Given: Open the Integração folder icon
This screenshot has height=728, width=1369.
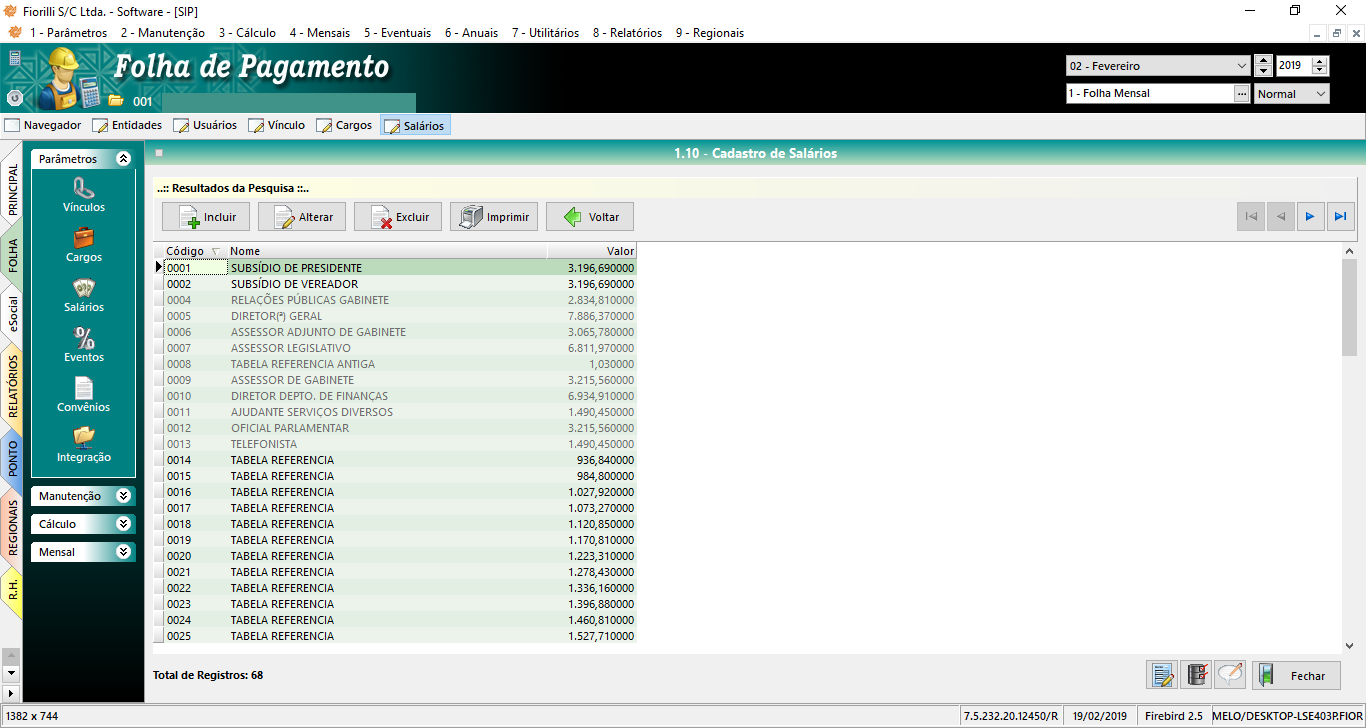Looking at the screenshot, I should (84, 438).
